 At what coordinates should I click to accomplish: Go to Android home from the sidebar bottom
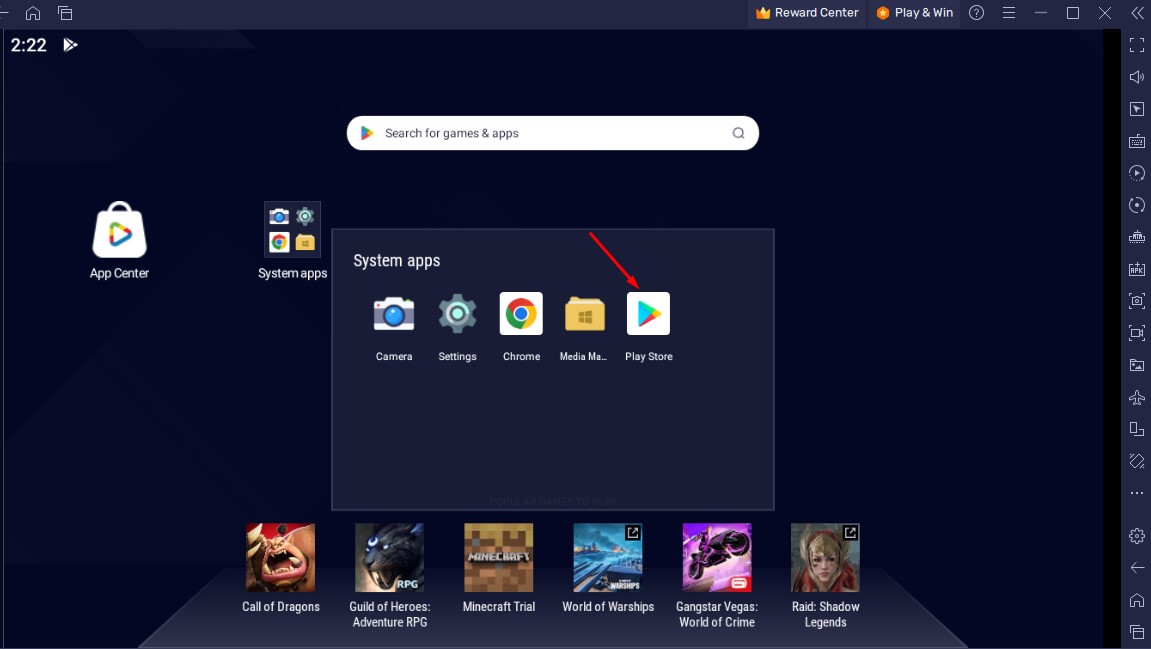pos(1136,600)
